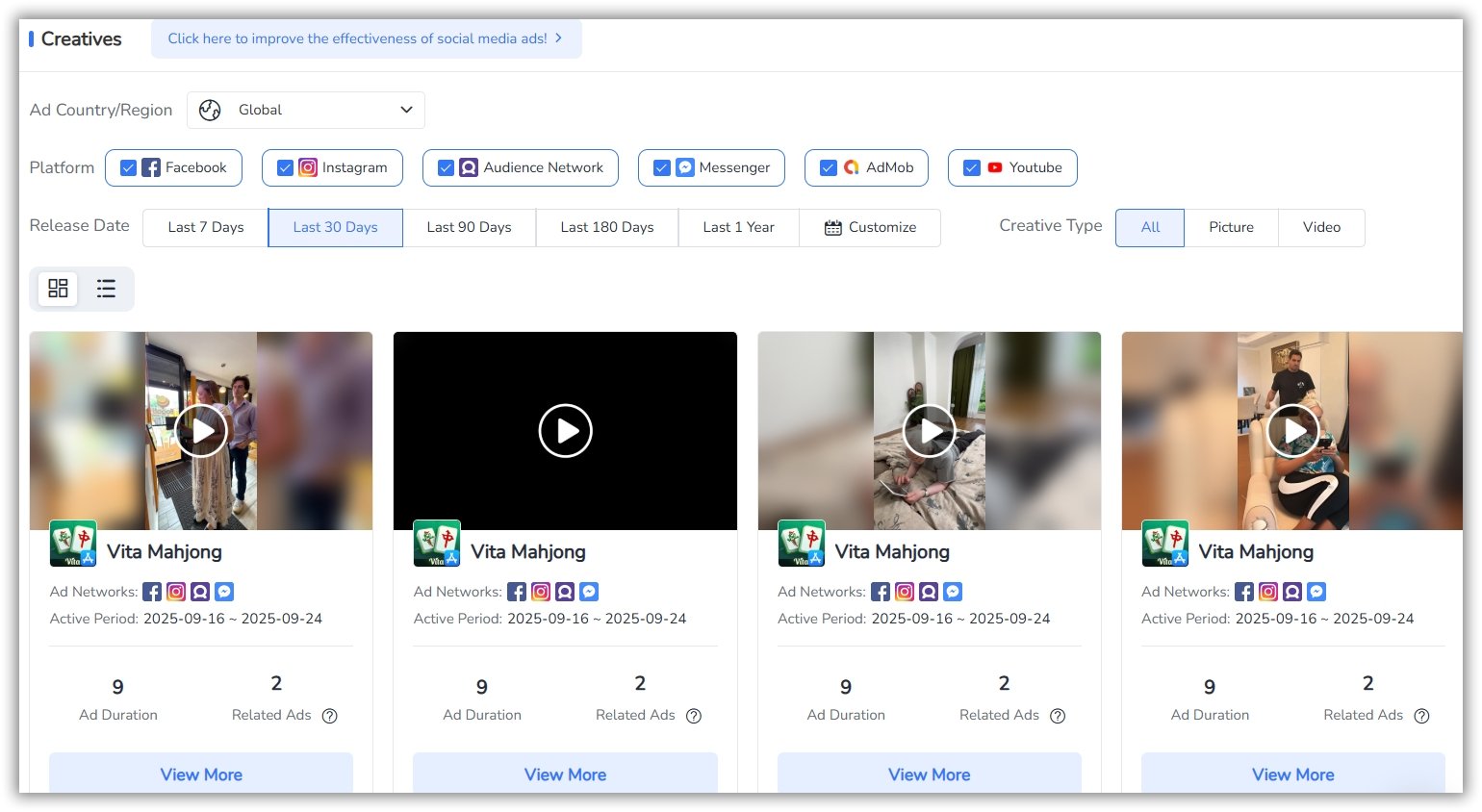Click View More on fourth card
Screen dimensions: 1482x812
(1292, 774)
